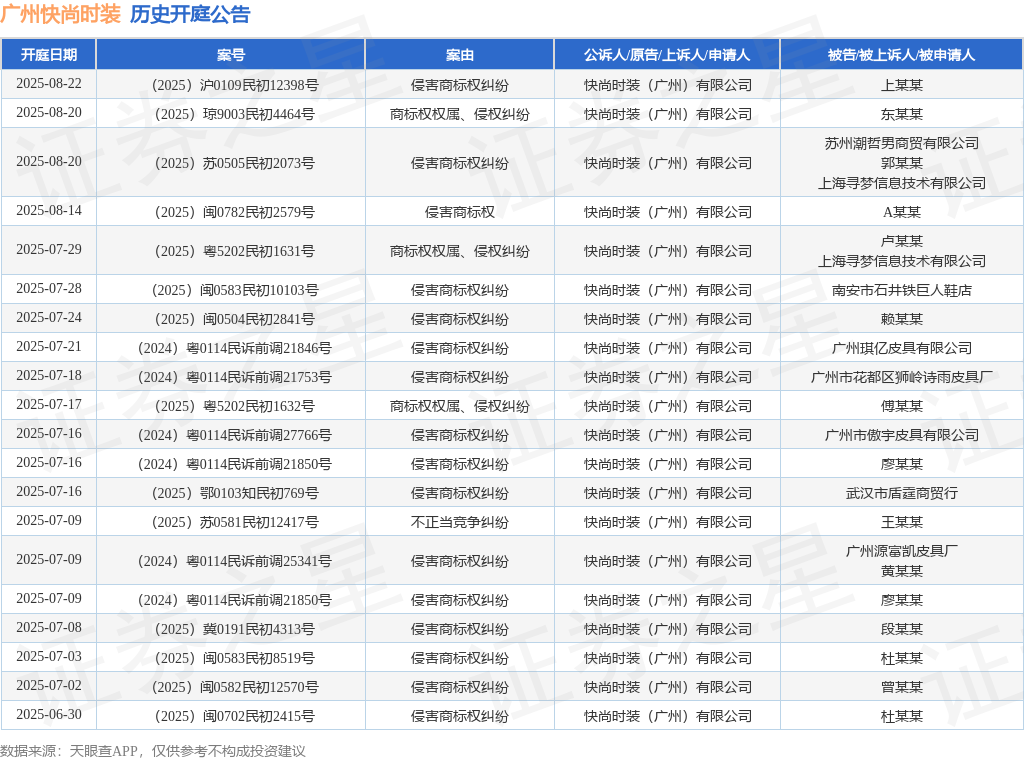Select the 历史开庭公告 heading
The image size is (1024, 760).
pos(190,14)
